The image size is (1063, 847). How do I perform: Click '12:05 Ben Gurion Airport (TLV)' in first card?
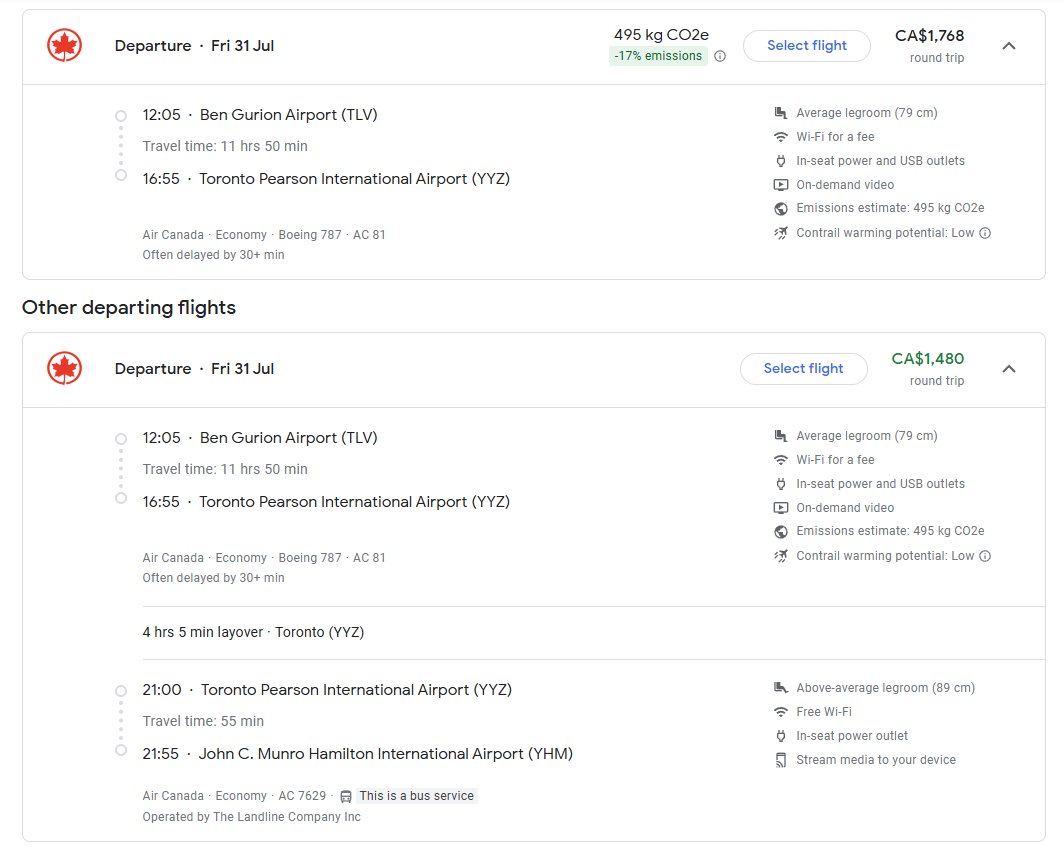[260, 115]
